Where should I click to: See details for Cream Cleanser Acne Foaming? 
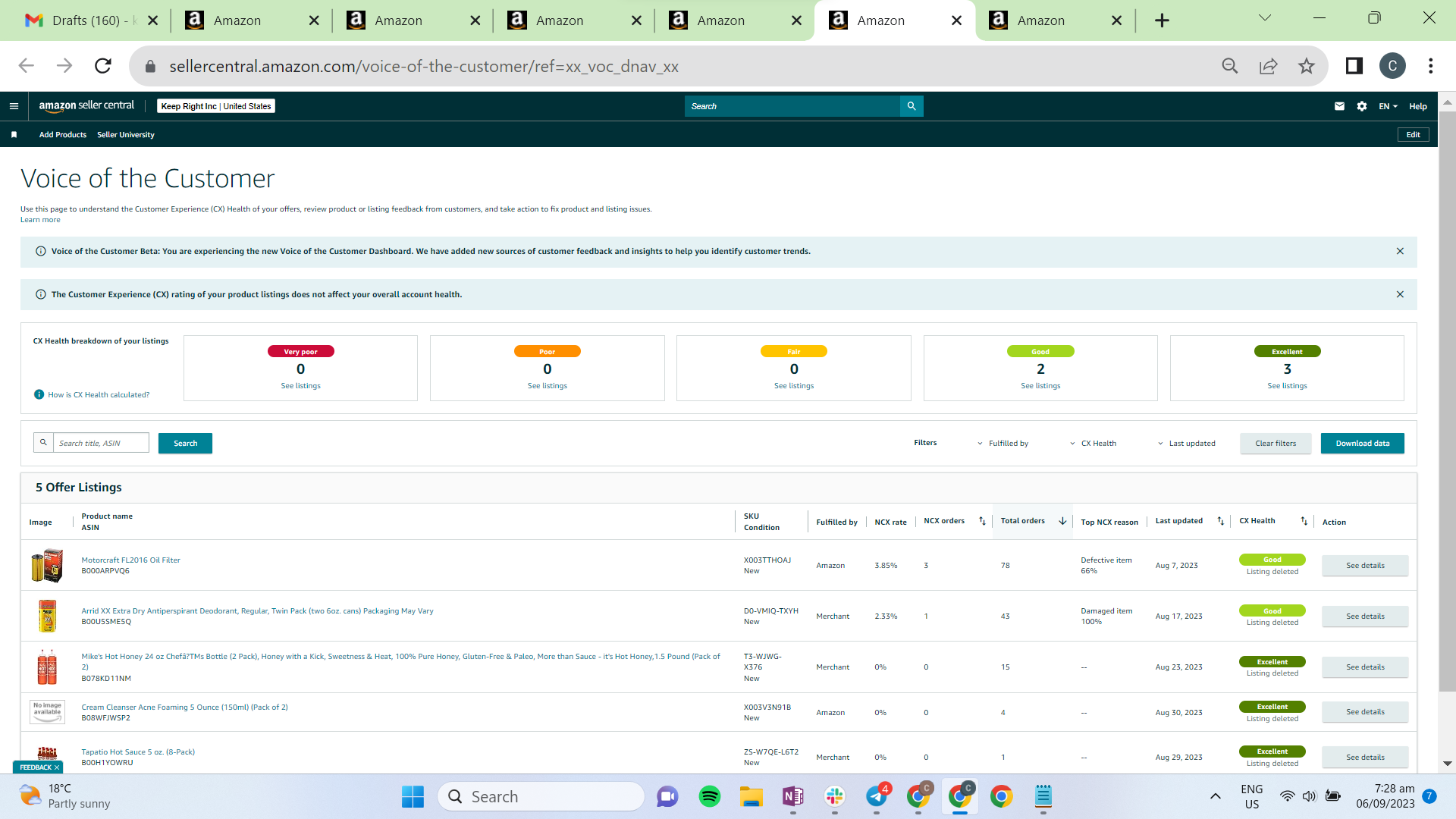[x=1365, y=712]
